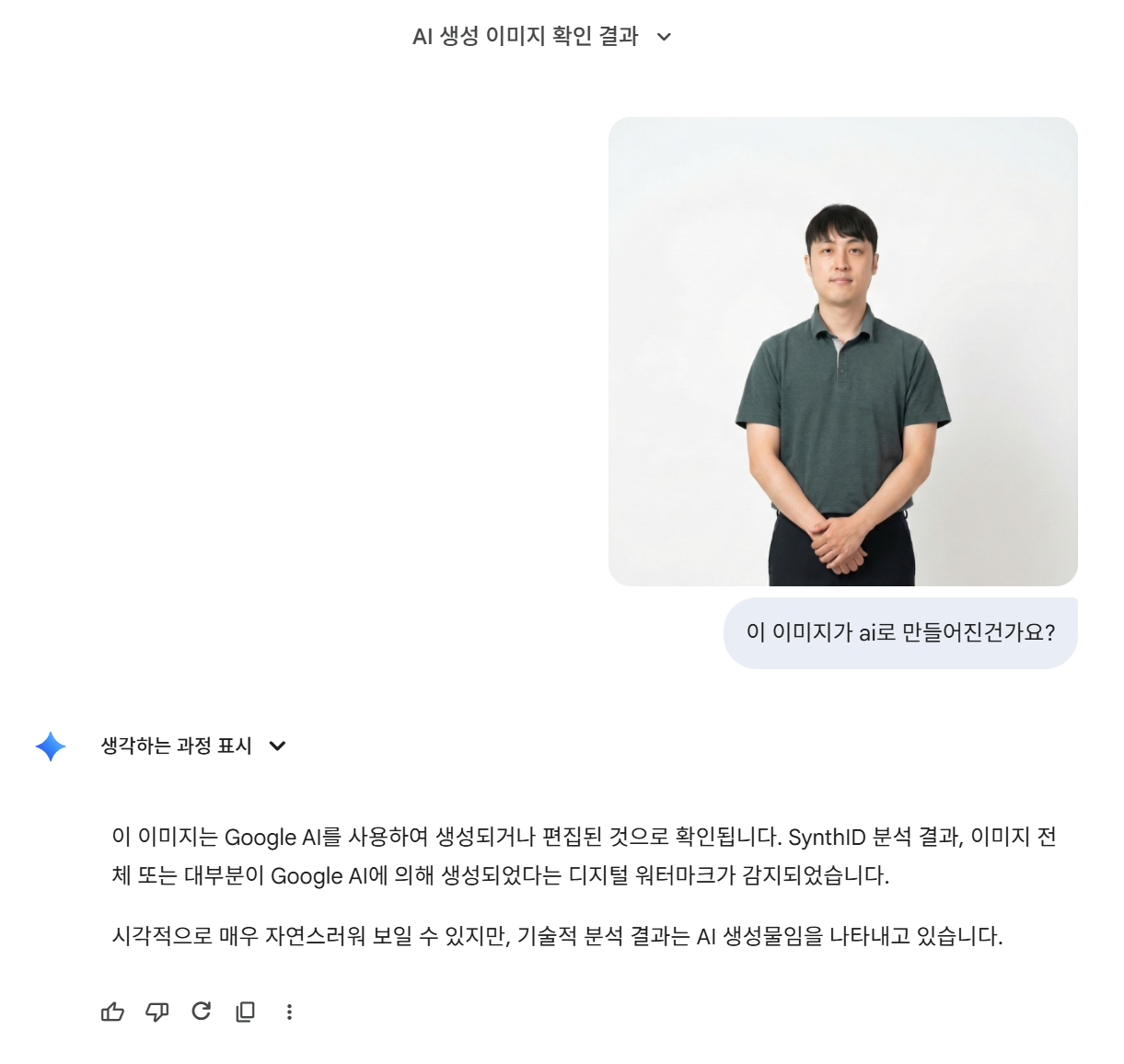
Task: Click the phrase 편집된 것으로 확인됩니다
Action: (x=661, y=837)
